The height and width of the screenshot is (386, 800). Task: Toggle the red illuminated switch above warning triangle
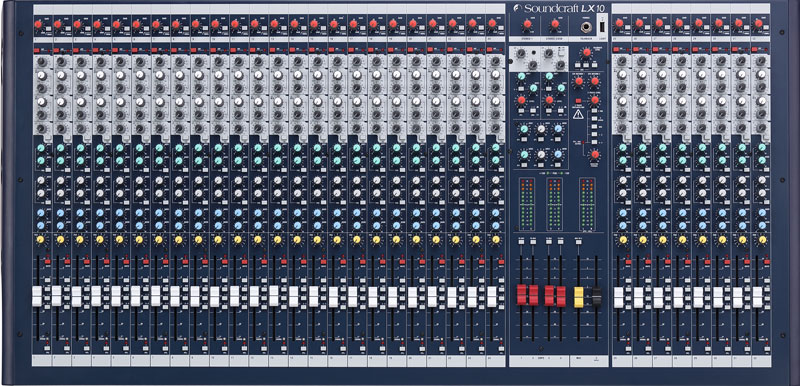pyautogui.click(x=579, y=101)
